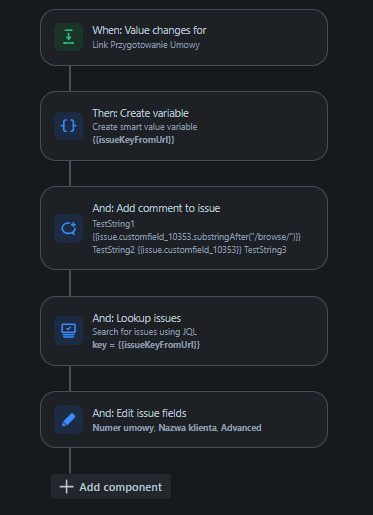Click the curly braces Create variable icon
The image size is (373, 515).
(69, 126)
